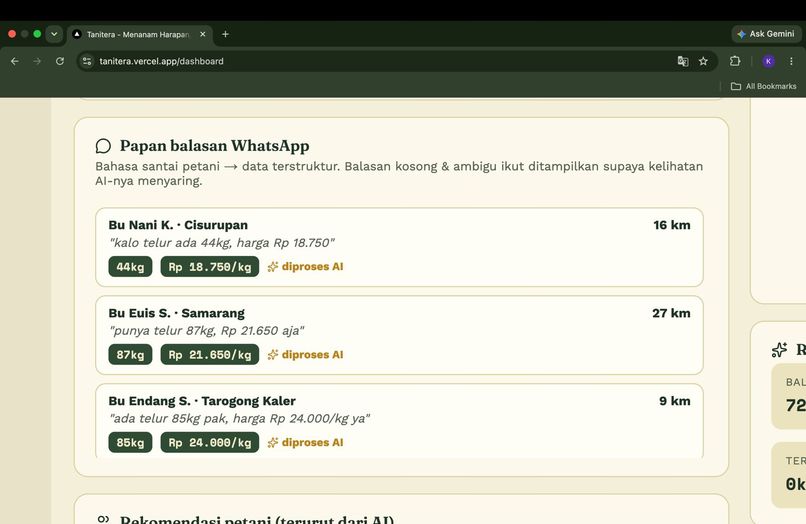
Task: Click the browser back arrow
Action: (15, 61)
